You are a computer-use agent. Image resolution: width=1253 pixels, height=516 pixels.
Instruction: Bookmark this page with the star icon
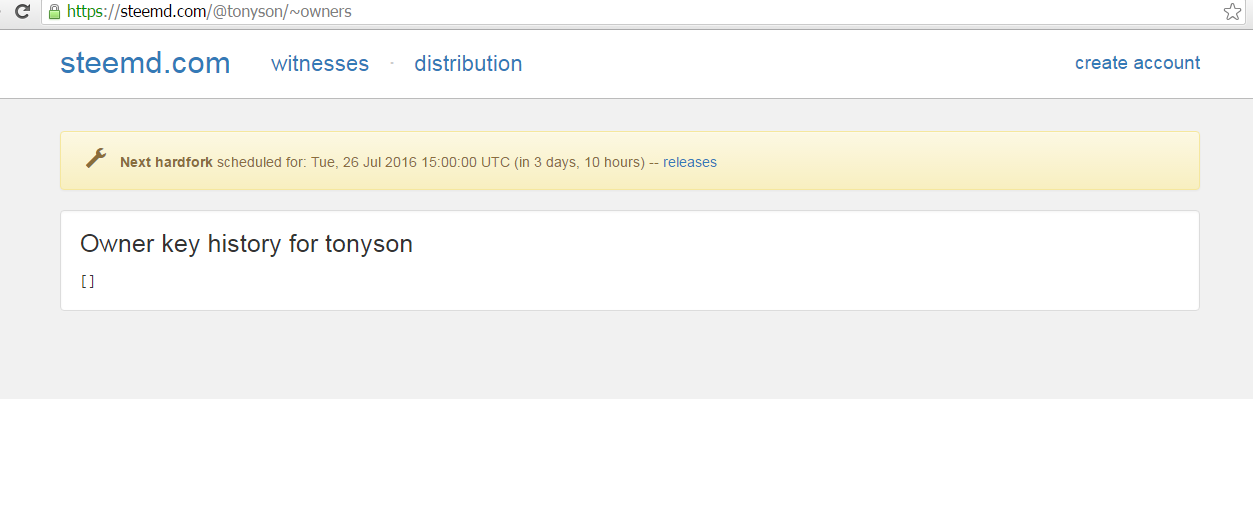click(1232, 12)
